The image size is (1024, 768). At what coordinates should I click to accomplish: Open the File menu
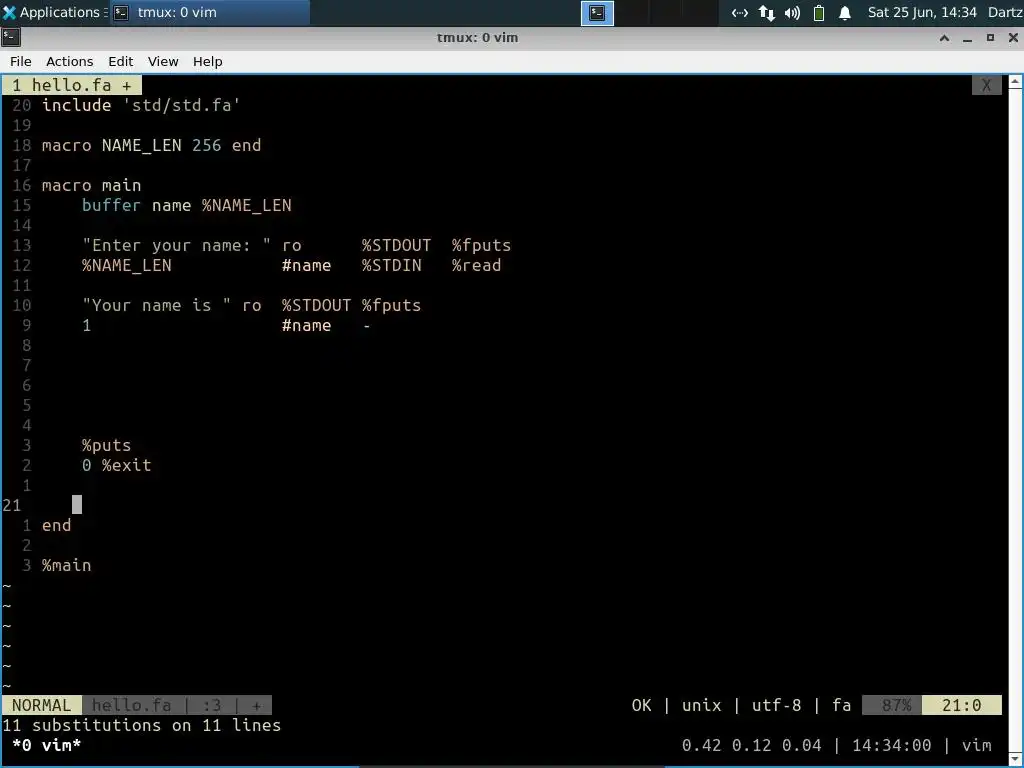(20, 61)
